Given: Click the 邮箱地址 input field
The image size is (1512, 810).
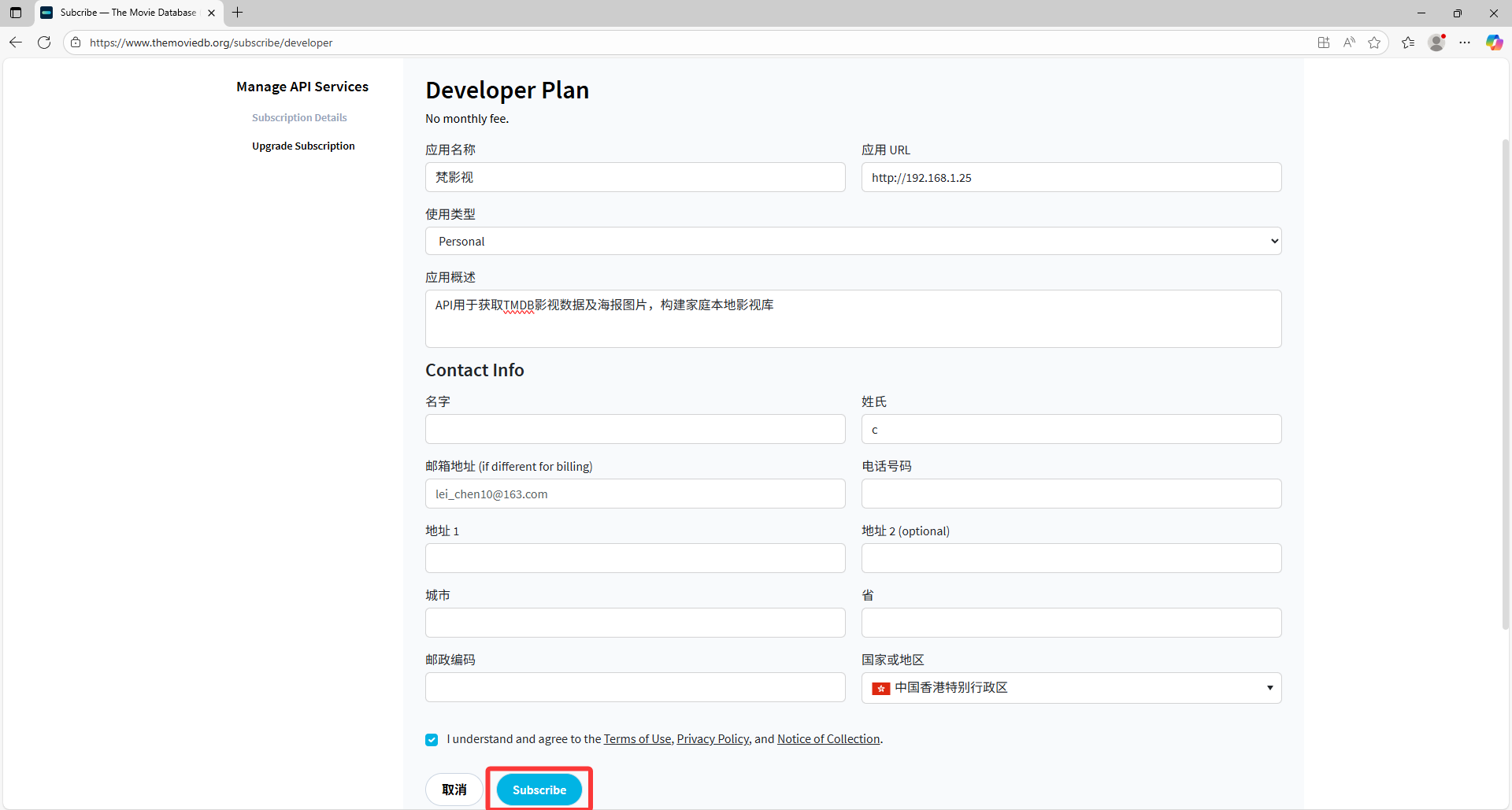Looking at the screenshot, I should coord(636,494).
